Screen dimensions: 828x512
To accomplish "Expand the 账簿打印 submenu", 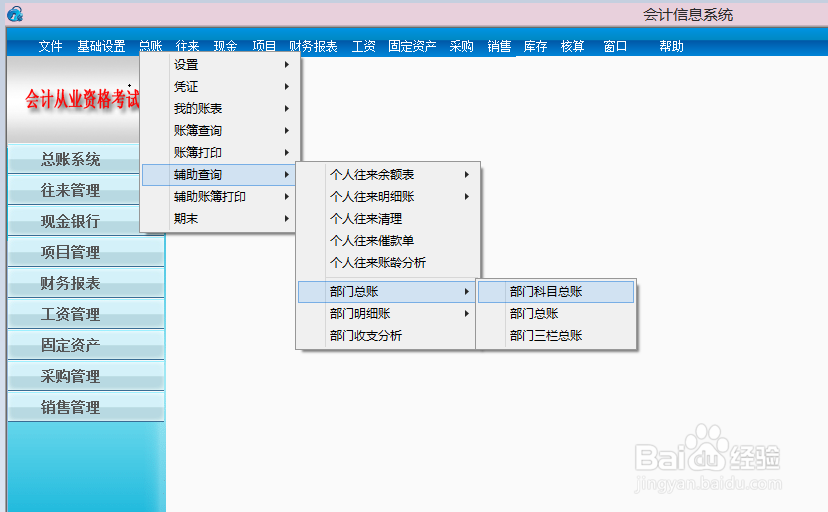I will click(219, 153).
